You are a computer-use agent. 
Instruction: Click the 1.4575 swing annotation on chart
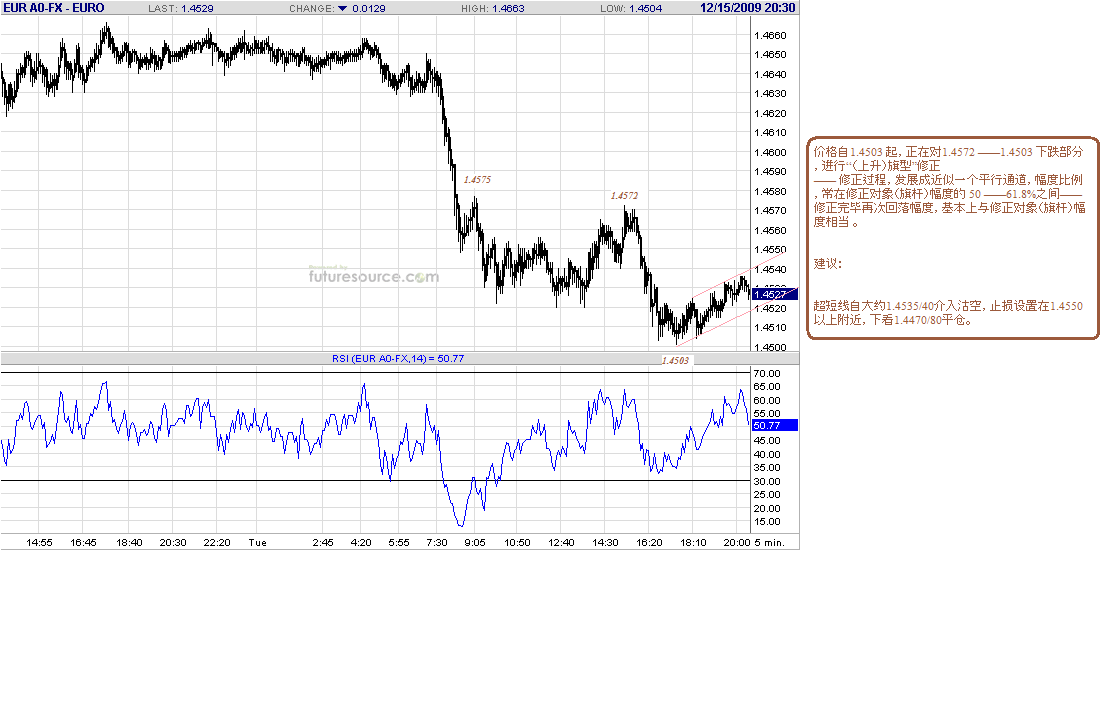click(478, 180)
